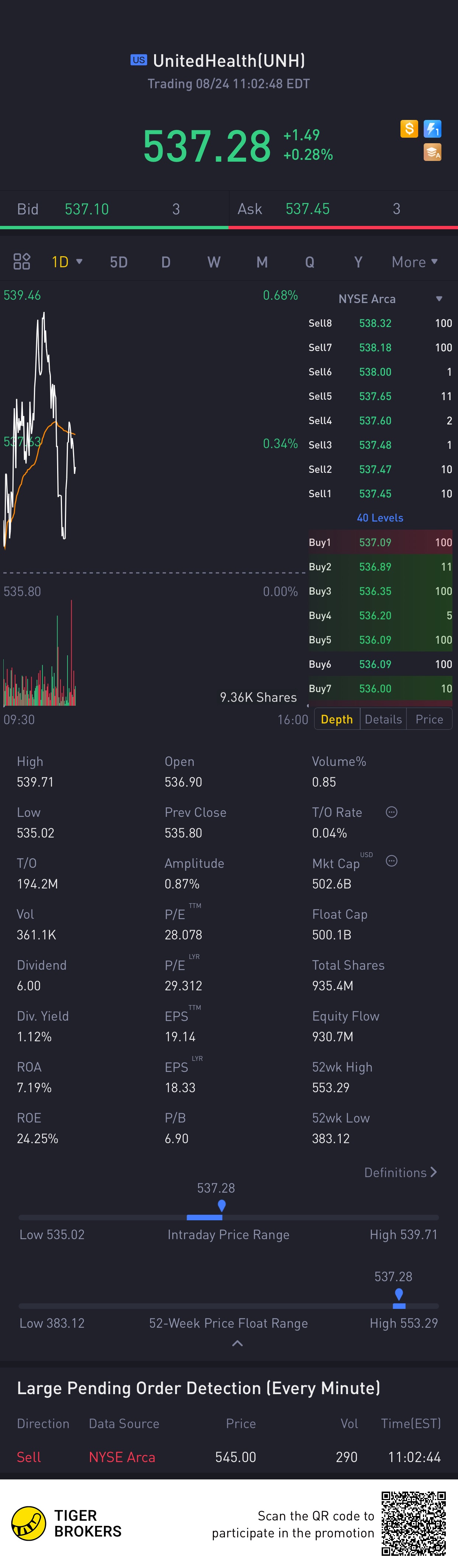
Task: Tap the 9.36K Shares volume label
Action: 259,698
